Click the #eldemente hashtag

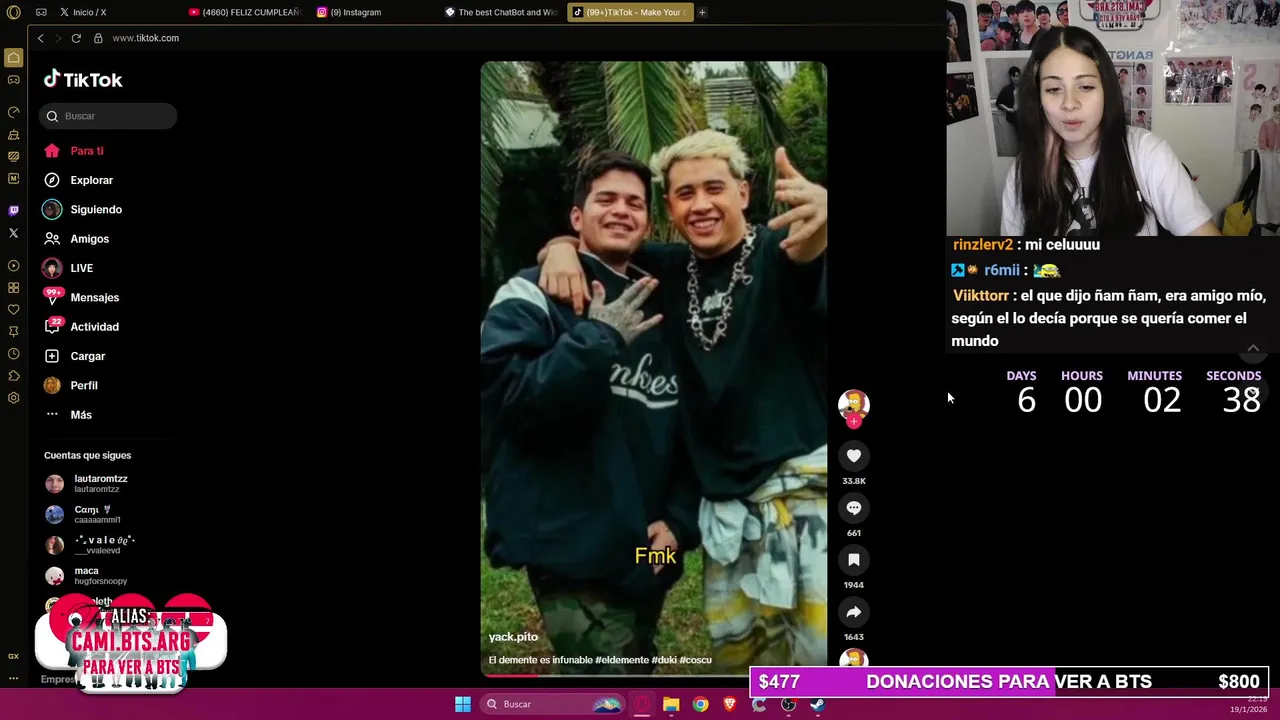[624, 660]
